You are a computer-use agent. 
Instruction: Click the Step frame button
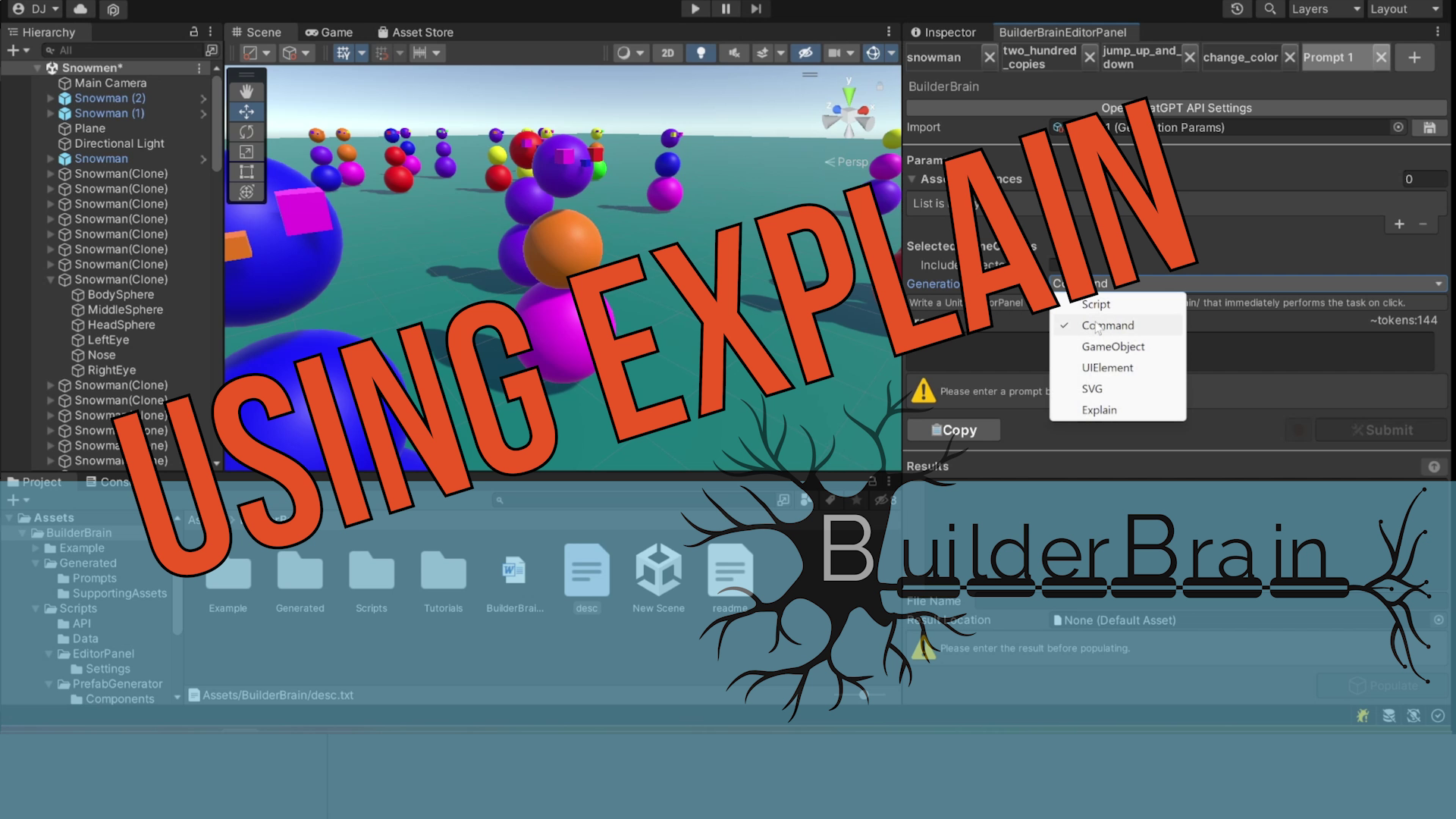click(x=756, y=9)
